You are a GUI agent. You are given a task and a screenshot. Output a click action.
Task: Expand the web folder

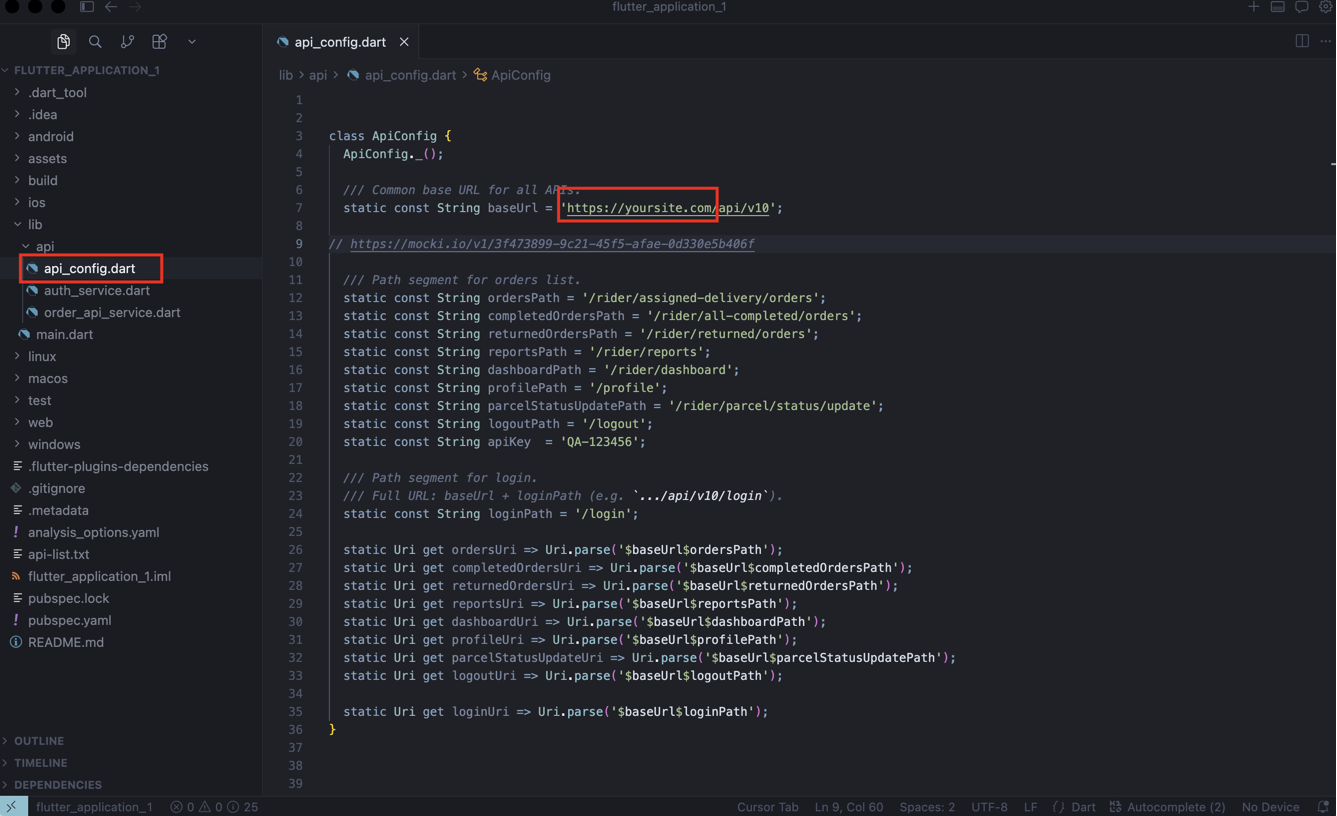click(x=40, y=422)
